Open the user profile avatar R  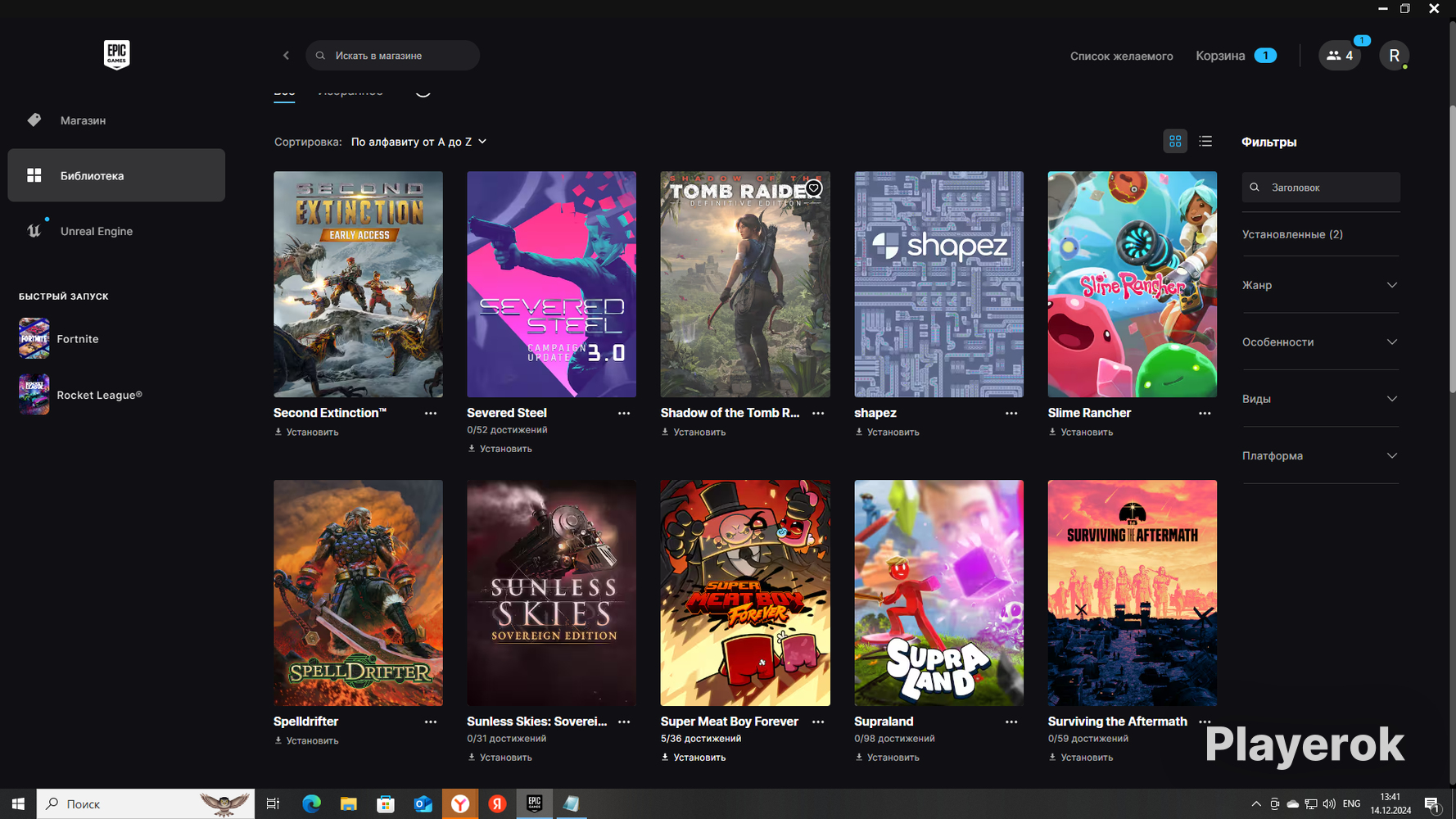coord(1394,56)
